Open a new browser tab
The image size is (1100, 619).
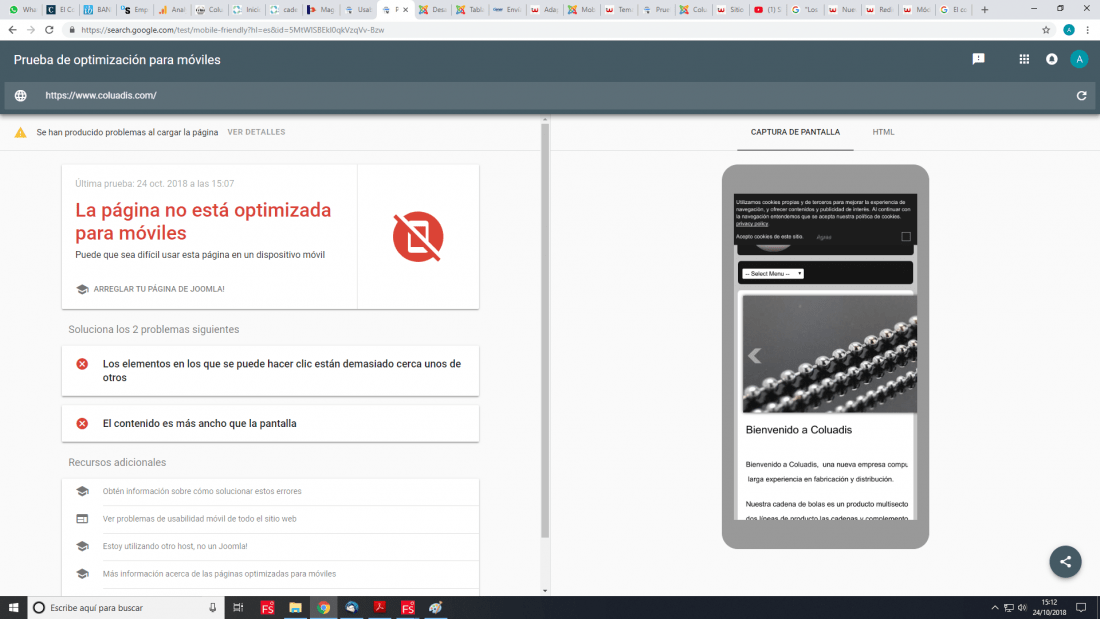pos(984,10)
